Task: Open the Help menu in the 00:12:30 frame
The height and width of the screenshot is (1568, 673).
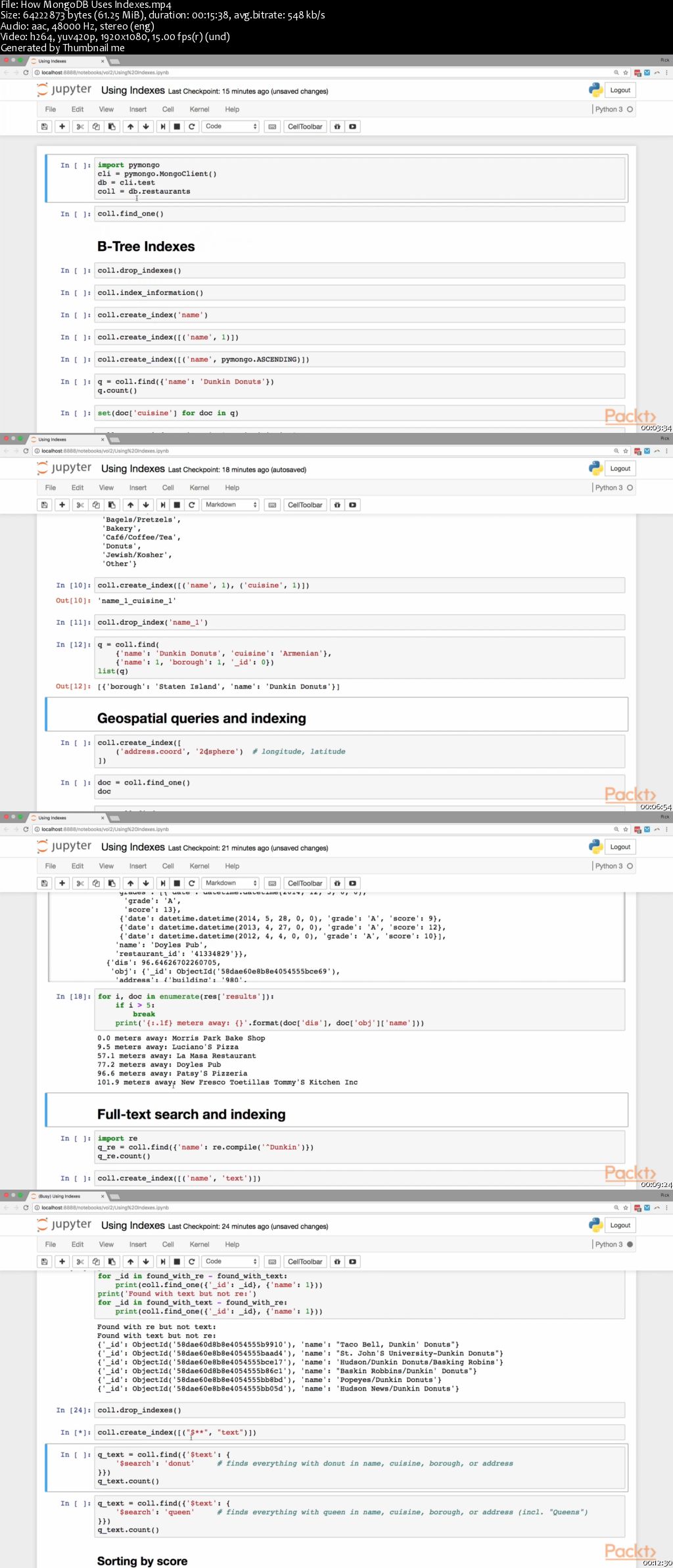Action: click(232, 1245)
